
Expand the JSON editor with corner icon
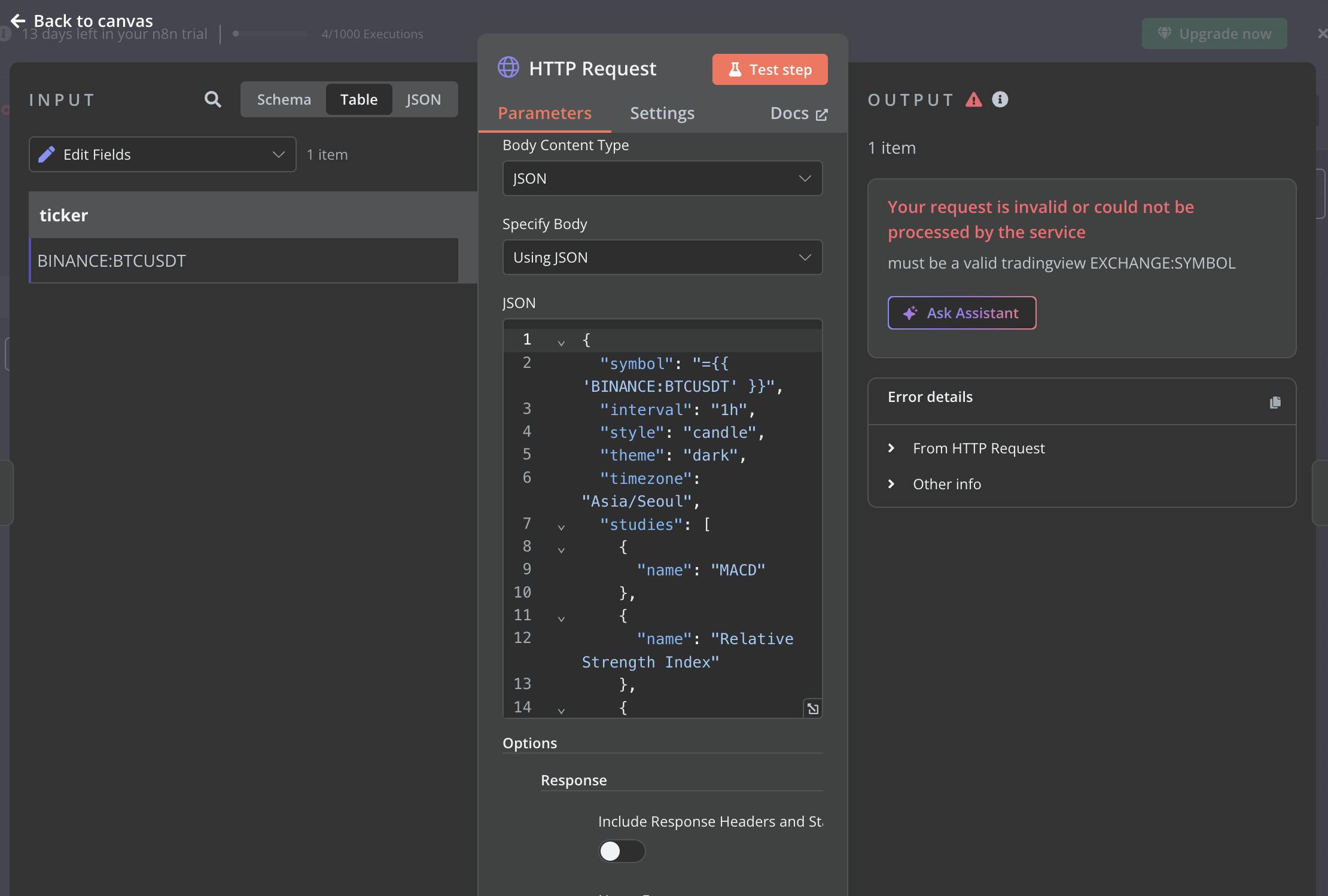coord(812,709)
